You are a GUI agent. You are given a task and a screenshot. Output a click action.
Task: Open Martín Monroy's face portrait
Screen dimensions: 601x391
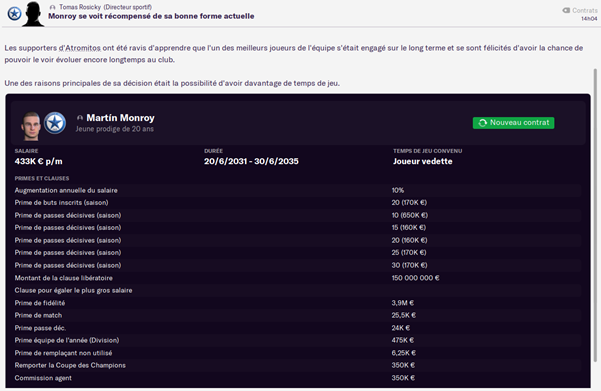(x=31, y=126)
